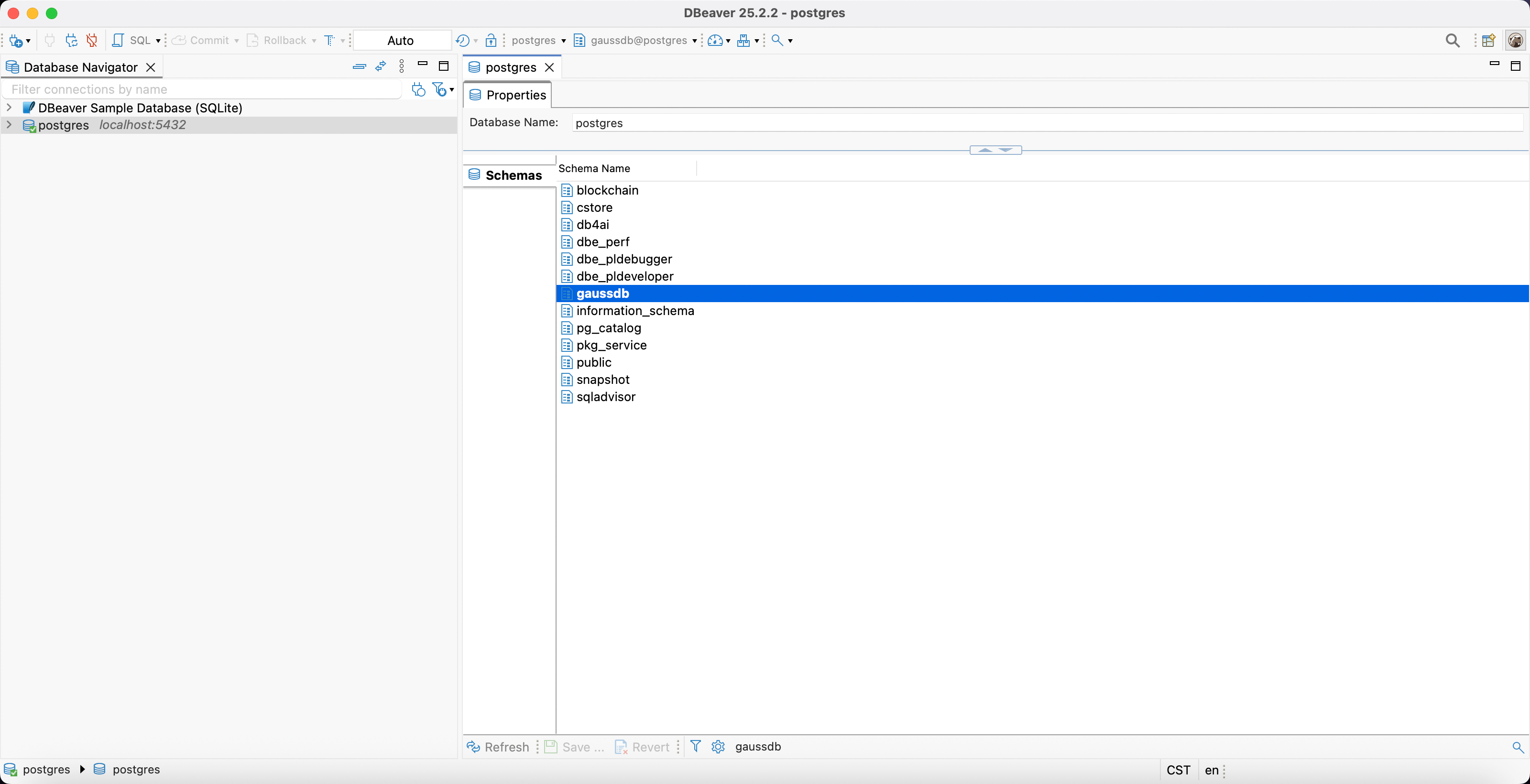
Task: Click the Filter connections by name field
Action: tap(202, 89)
